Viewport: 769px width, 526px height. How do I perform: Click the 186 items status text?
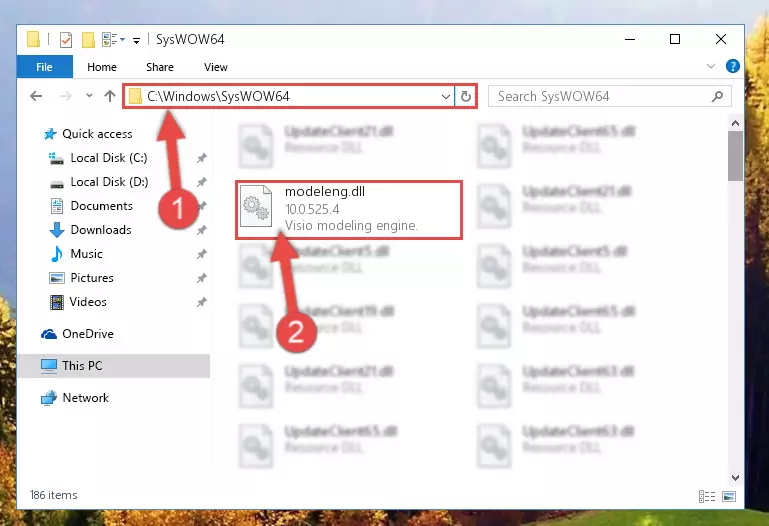pos(53,495)
